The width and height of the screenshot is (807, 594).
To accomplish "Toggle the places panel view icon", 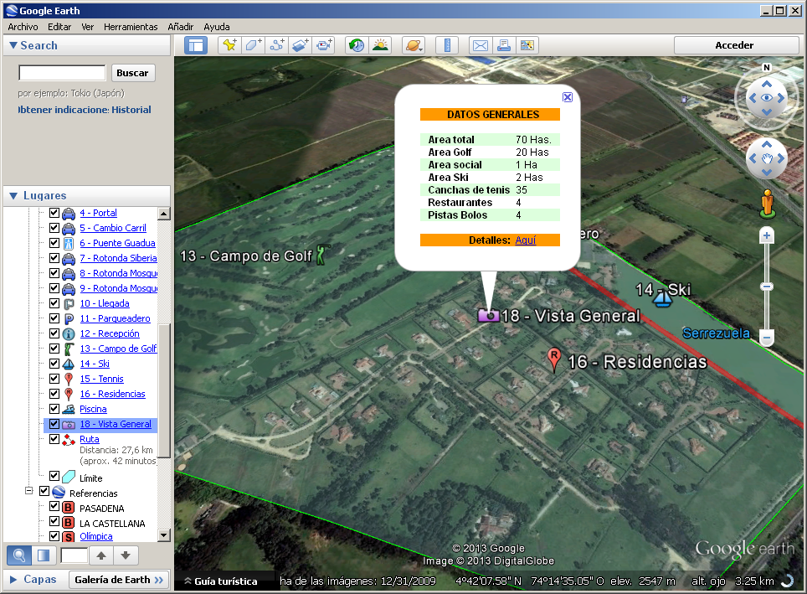I will (44, 555).
